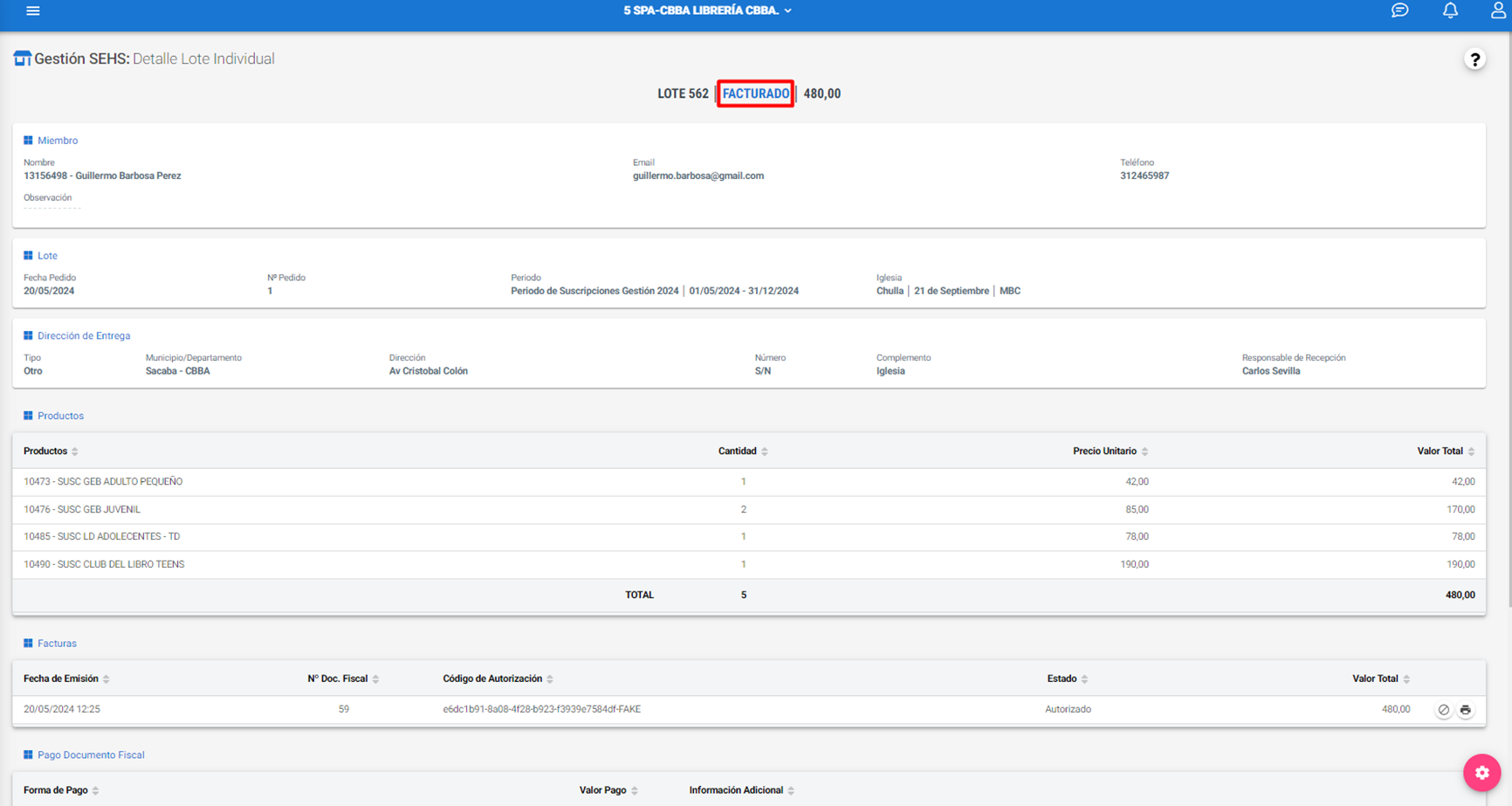Click the Dirección de Entrega grid icon
This screenshot has height=806, width=1512.
tap(28, 336)
